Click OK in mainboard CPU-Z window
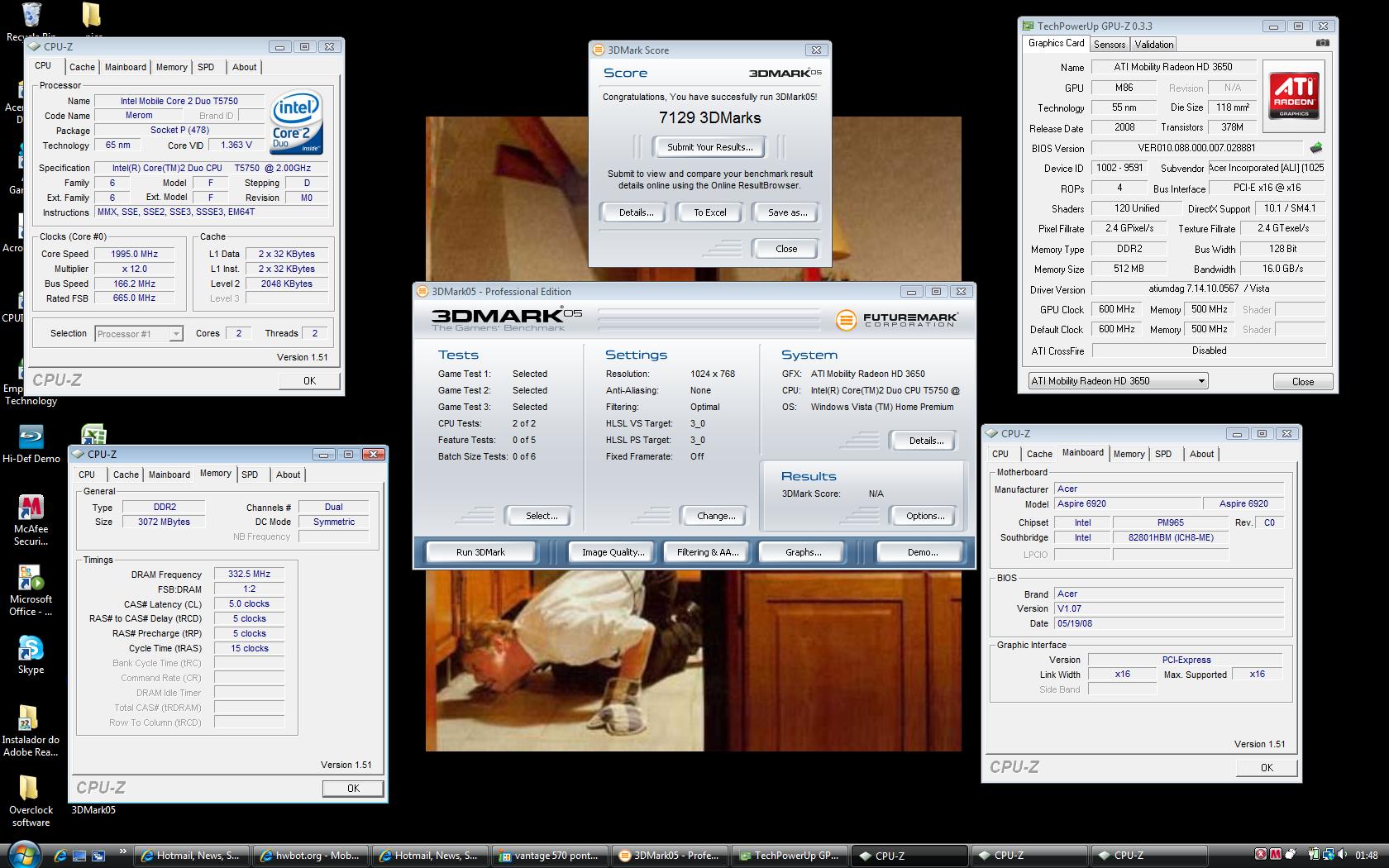 click(x=1267, y=768)
